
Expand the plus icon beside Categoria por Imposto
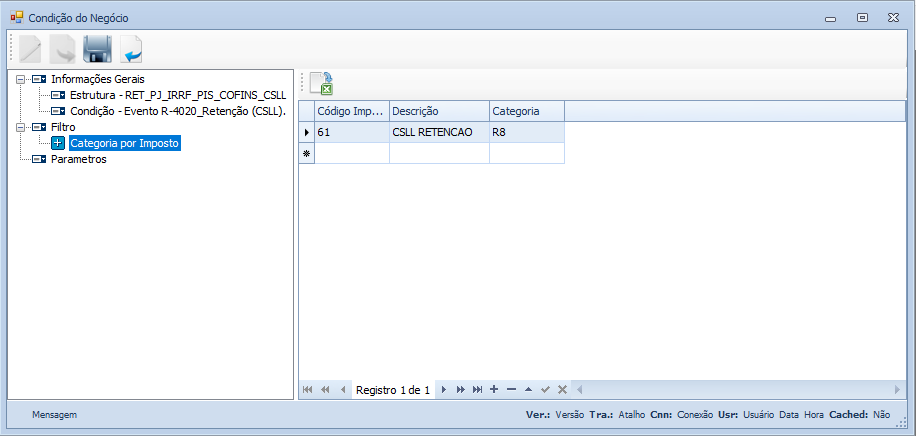click(x=57, y=143)
